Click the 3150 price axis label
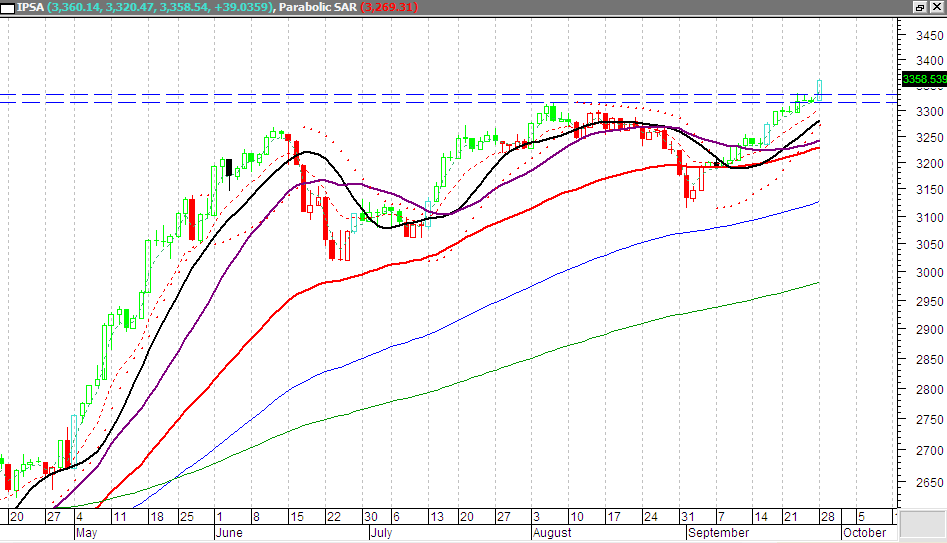Screen dimensions: 947x543 (x=929, y=190)
